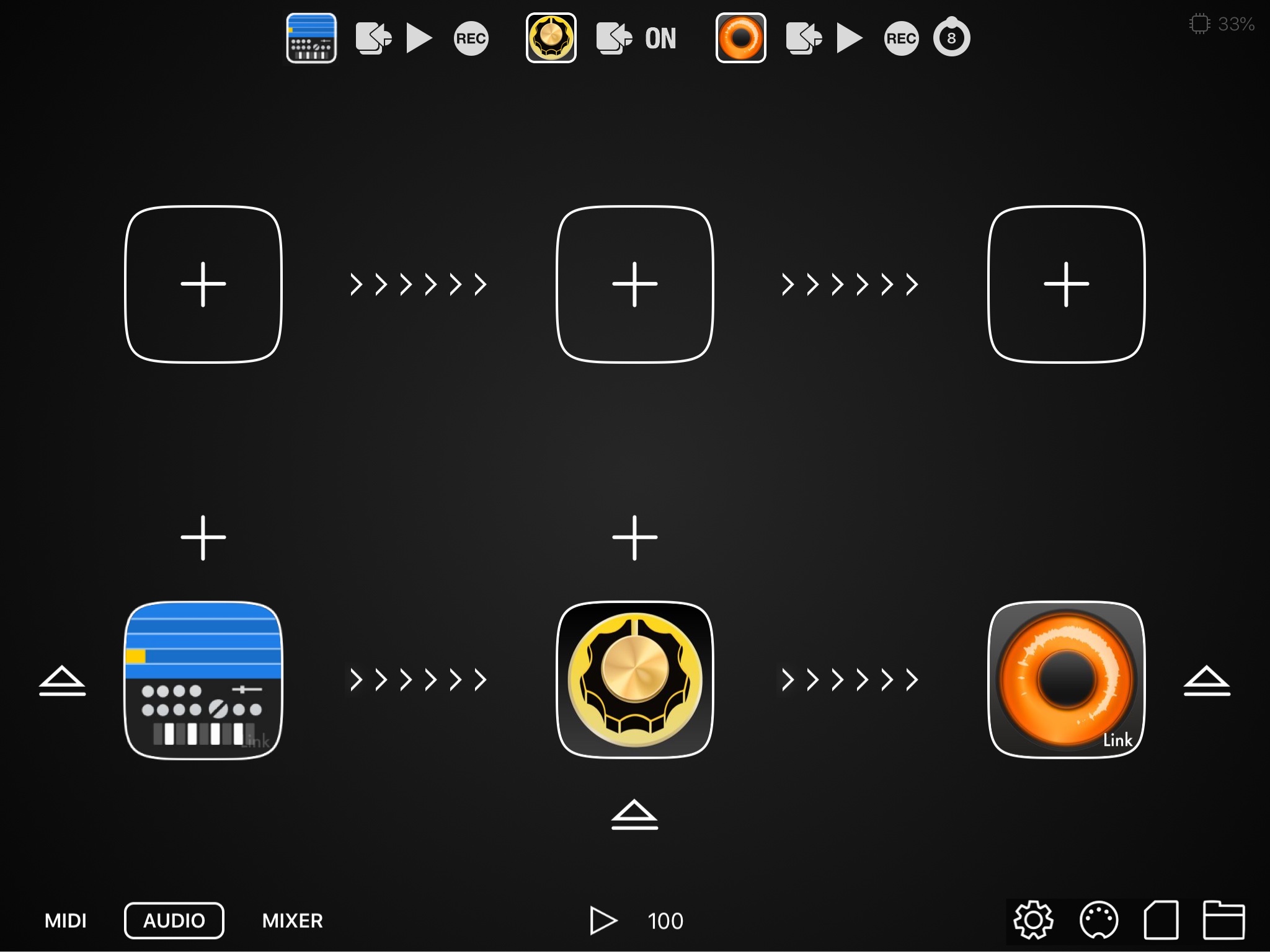The height and width of the screenshot is (952, 1270).
Task: Tap the tempo value 100
Action: tap(665, 921)
